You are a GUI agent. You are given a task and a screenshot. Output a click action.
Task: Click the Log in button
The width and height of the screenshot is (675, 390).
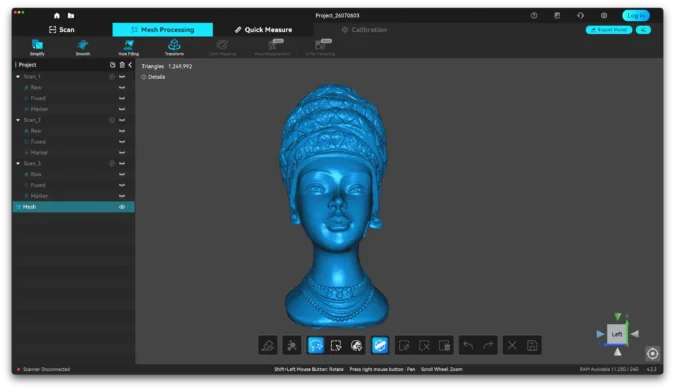pos(636,15)
